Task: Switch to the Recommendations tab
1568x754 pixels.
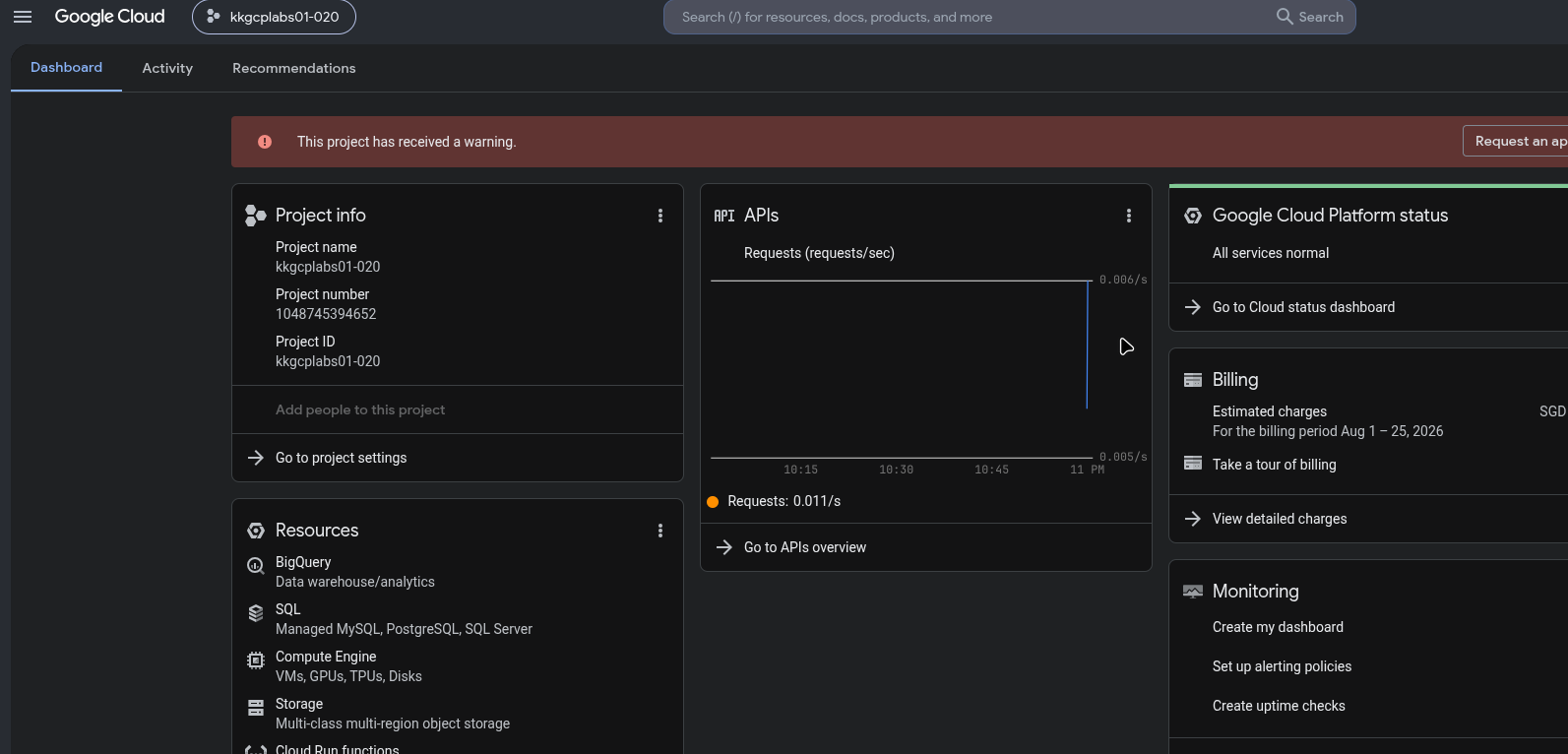Action: click(294, 68)
